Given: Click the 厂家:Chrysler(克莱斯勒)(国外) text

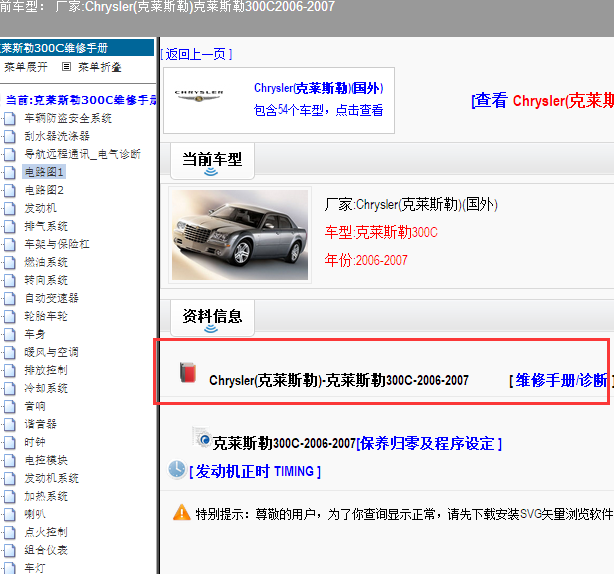Looking at the screenshot, I should (x=411, y=204).
